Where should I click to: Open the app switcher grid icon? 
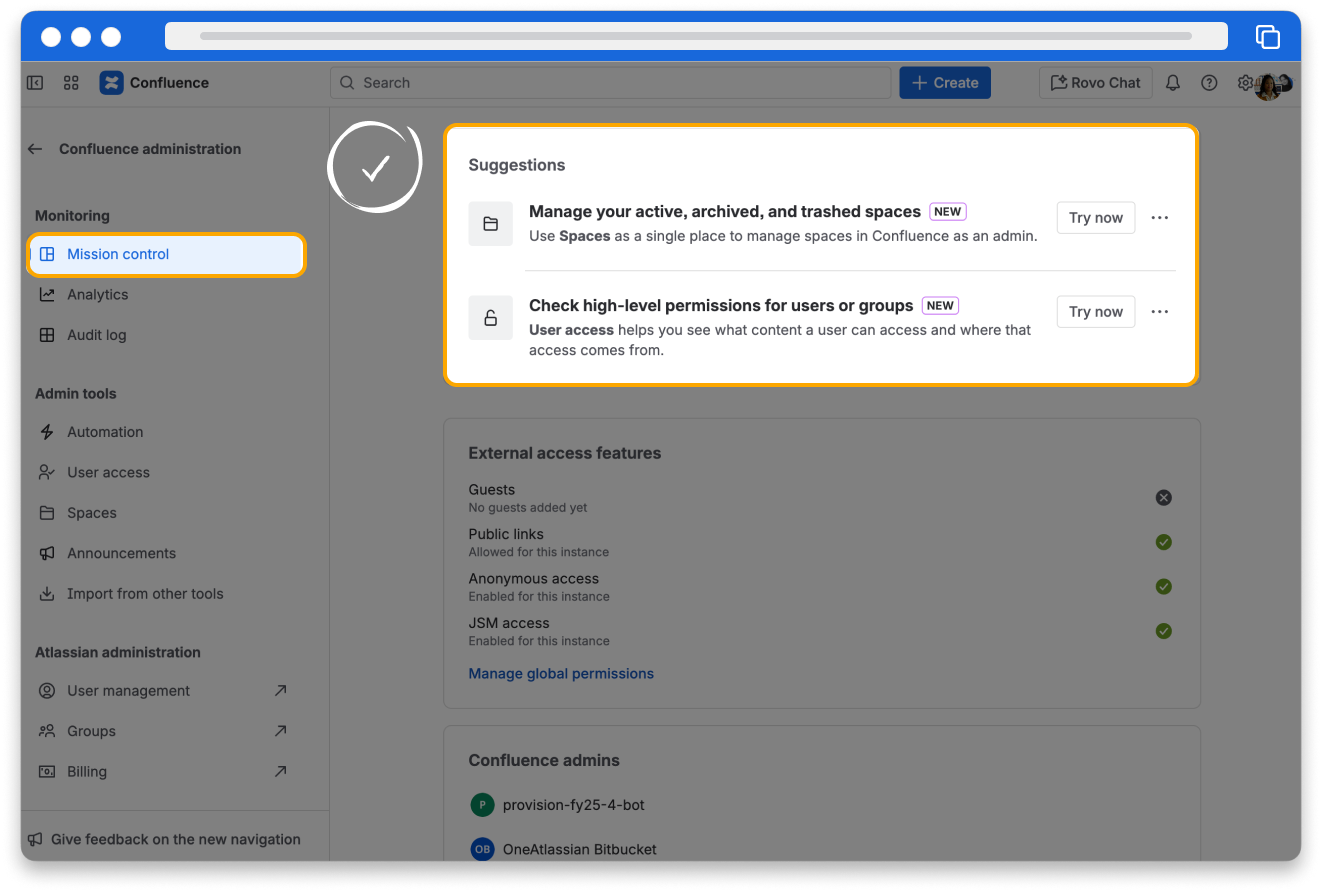(x=71, y=83)
